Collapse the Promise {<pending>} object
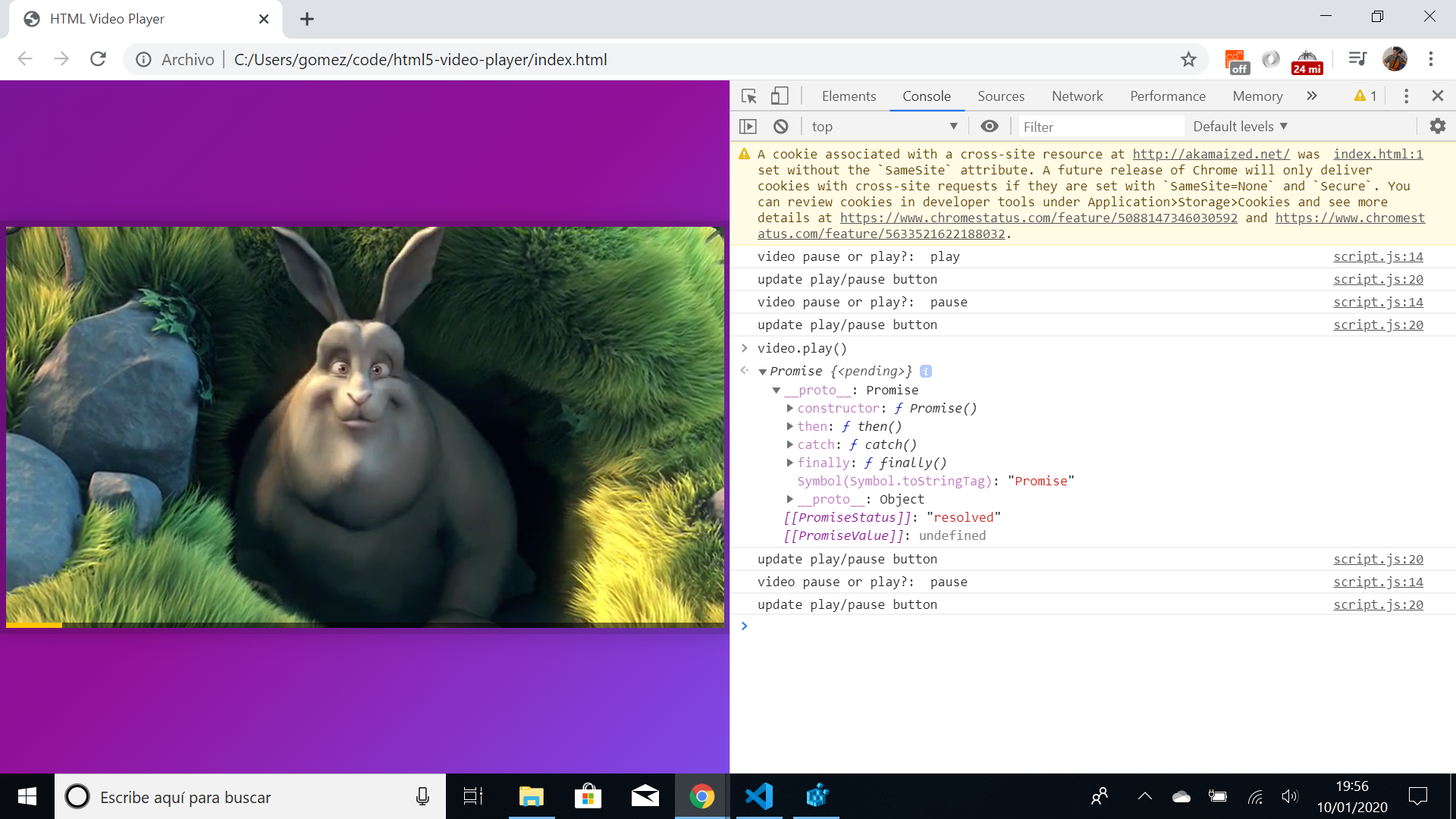This screenshot has height=819, width=1456. click(763, 372)
